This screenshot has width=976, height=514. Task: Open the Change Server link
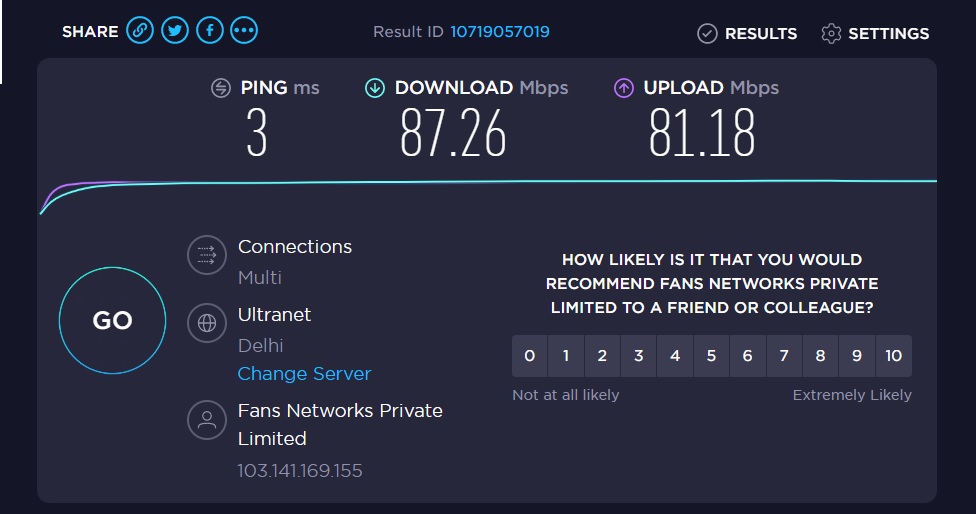click(304, 374)
